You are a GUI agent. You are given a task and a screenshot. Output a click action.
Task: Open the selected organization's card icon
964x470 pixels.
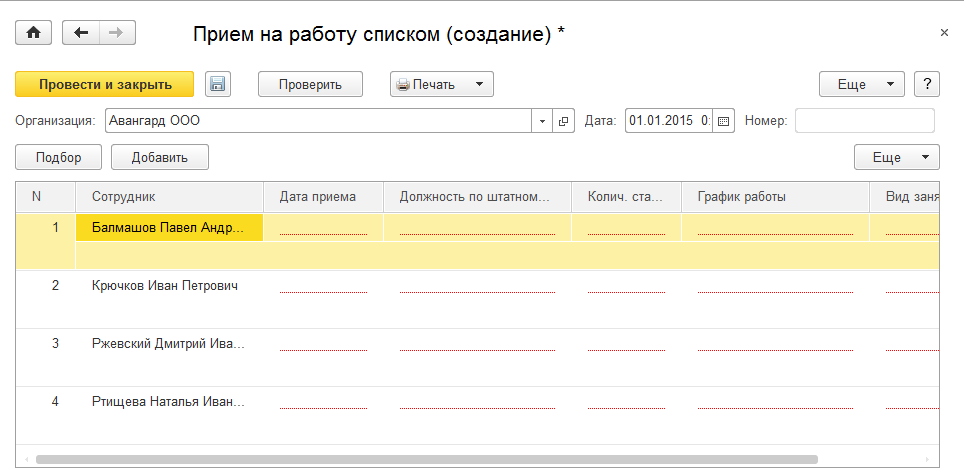pos(563,121)
